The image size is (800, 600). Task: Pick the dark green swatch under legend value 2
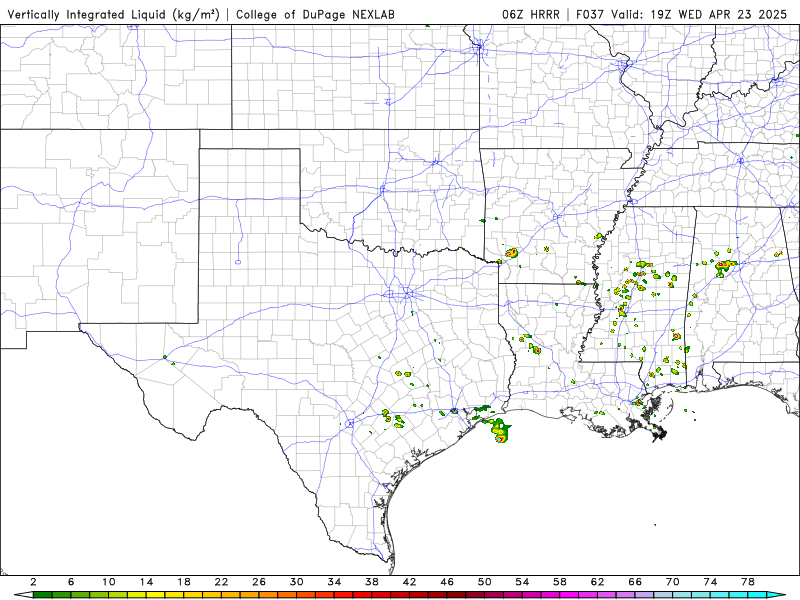coord(42,595)
